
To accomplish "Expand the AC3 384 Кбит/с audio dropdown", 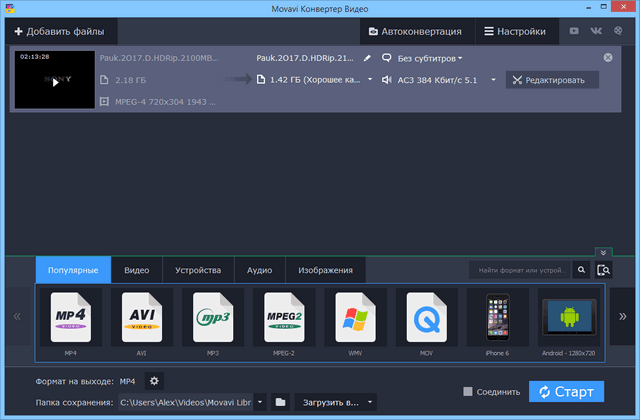I will pyautogui.click(x=440, y=79).
